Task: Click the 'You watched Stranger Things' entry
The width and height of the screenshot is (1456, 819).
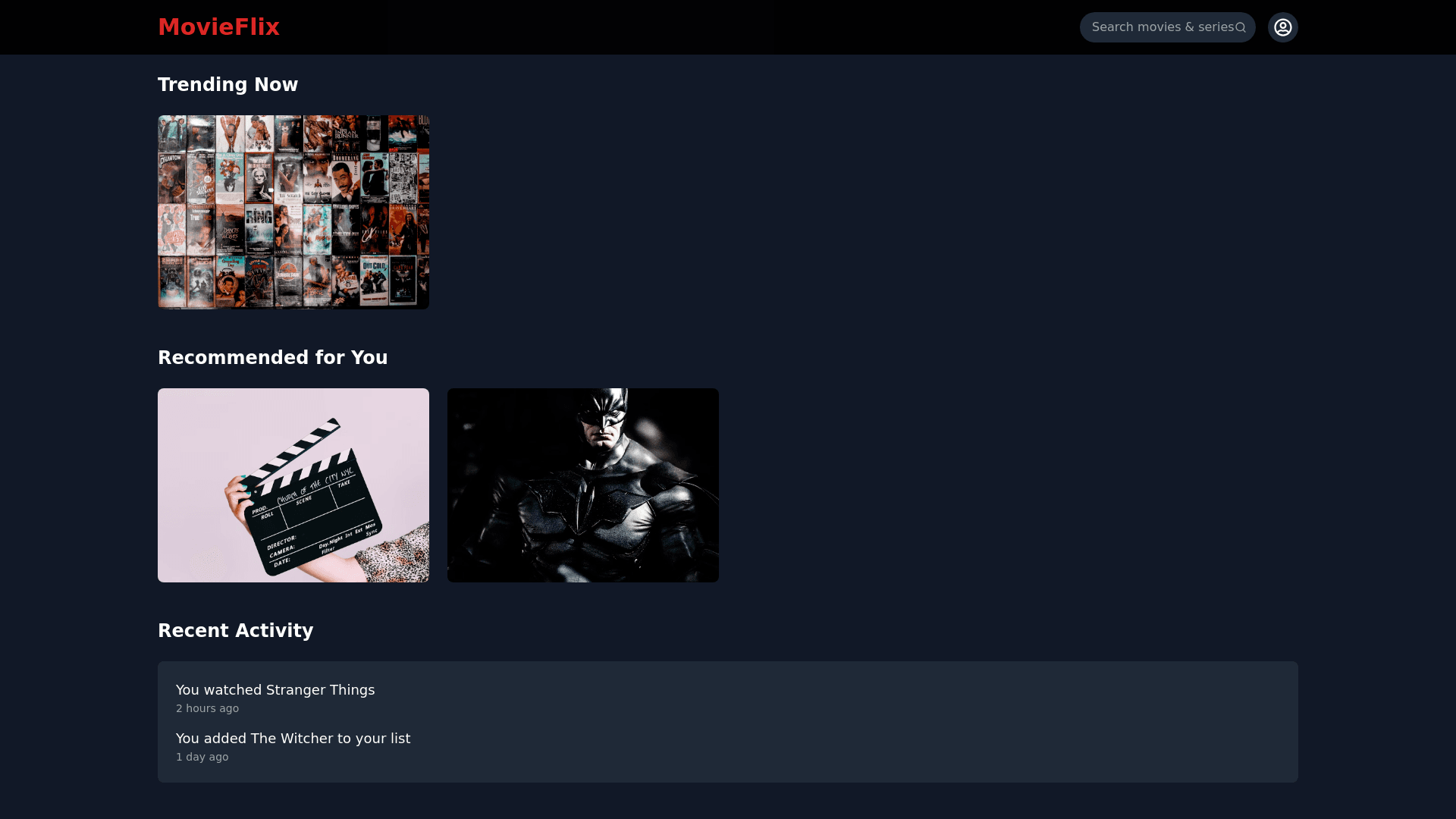Action: (275, 690)
